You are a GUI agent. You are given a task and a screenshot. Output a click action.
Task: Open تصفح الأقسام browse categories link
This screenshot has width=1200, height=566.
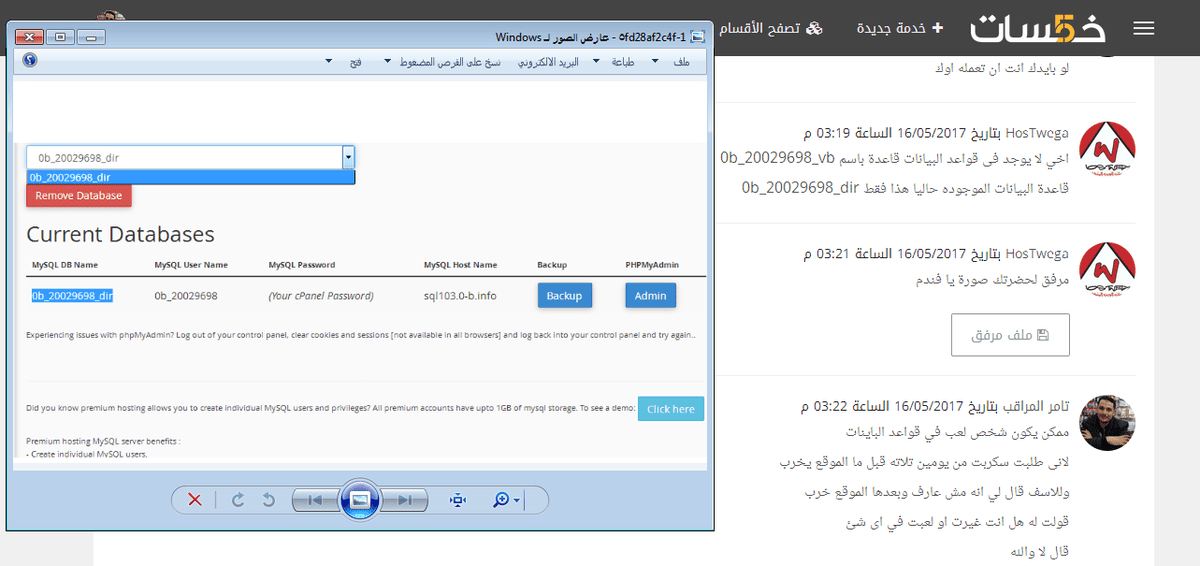point(770,28)
